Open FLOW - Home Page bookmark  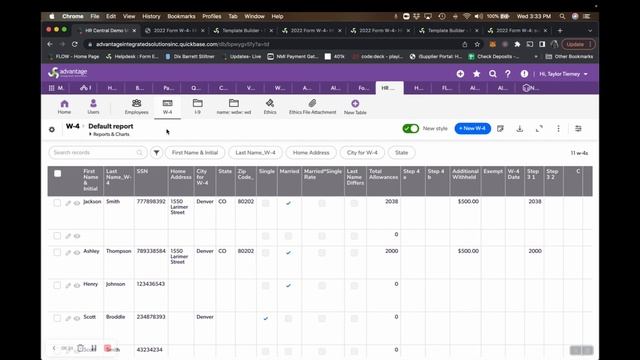(74, 57)
